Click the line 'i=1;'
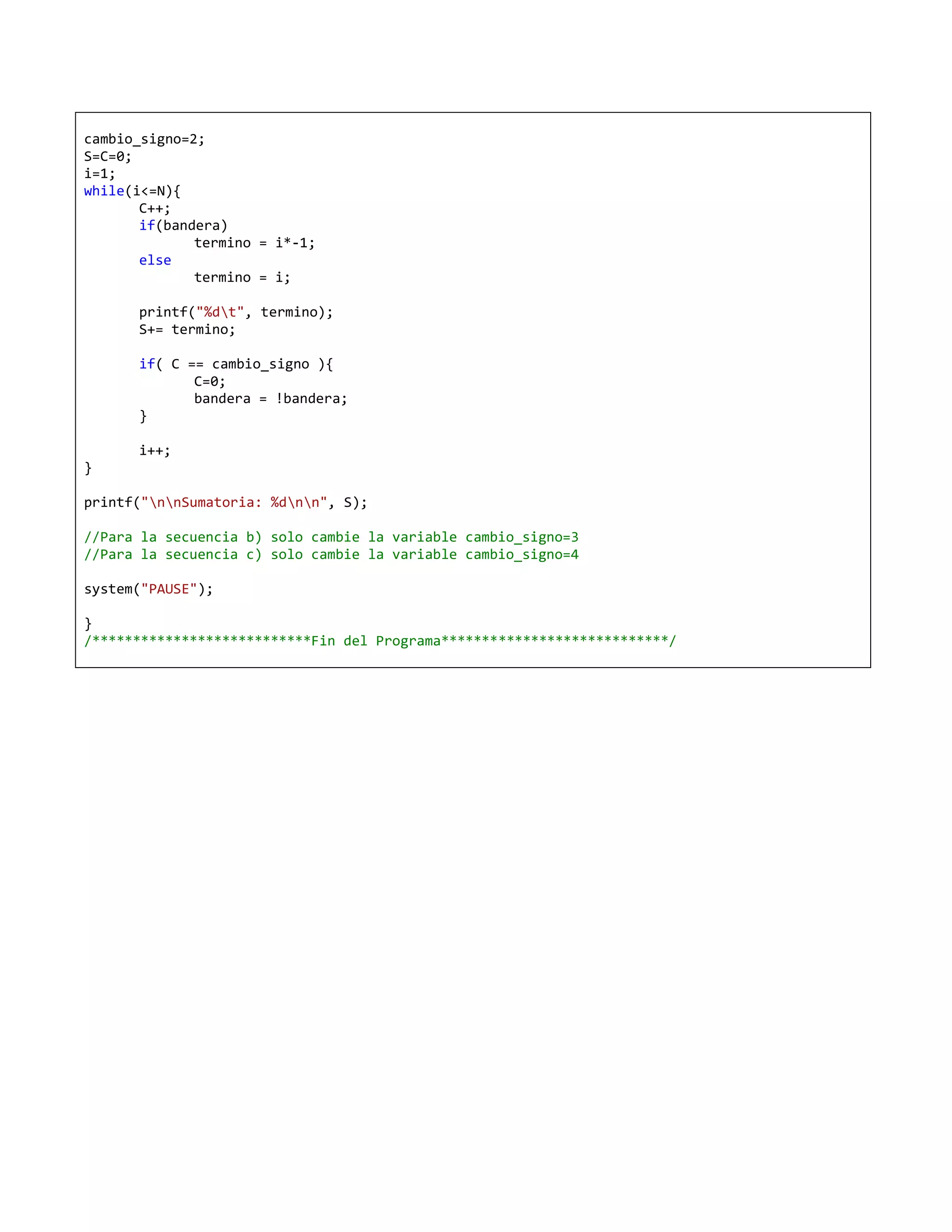The image size is (952, 1232). click(x=100, y=174)
